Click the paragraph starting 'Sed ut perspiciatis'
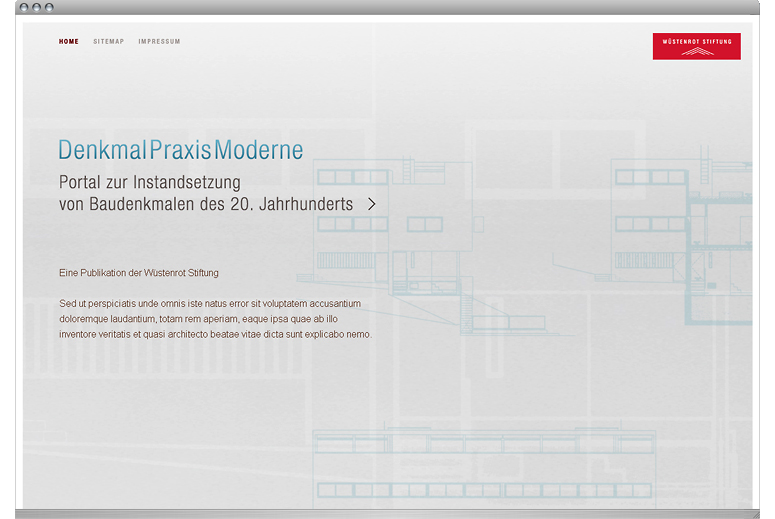This screenshot has height=519, width=775. pos(215,319)
